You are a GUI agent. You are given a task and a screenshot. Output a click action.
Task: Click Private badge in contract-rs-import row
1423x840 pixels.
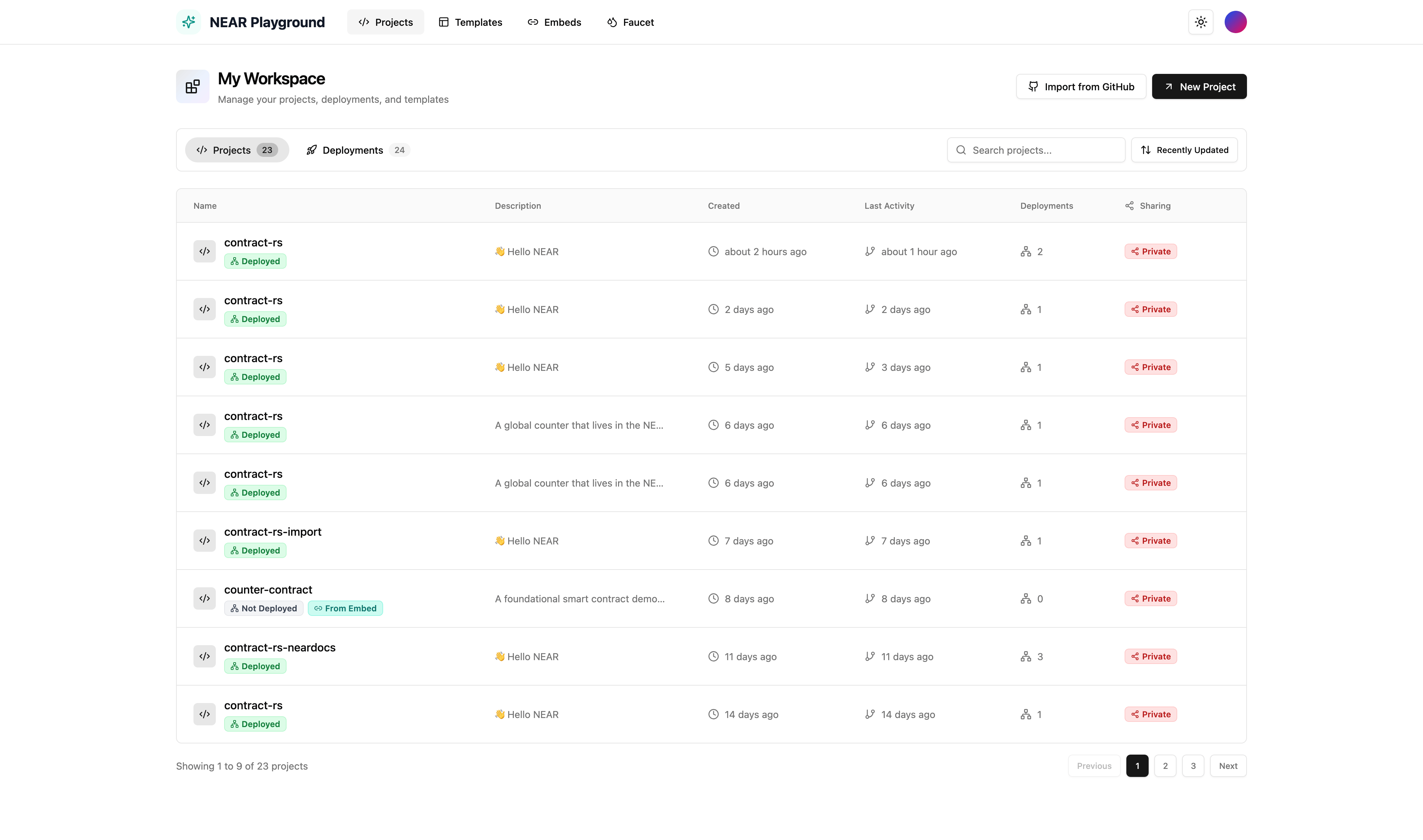[1150, 541]
